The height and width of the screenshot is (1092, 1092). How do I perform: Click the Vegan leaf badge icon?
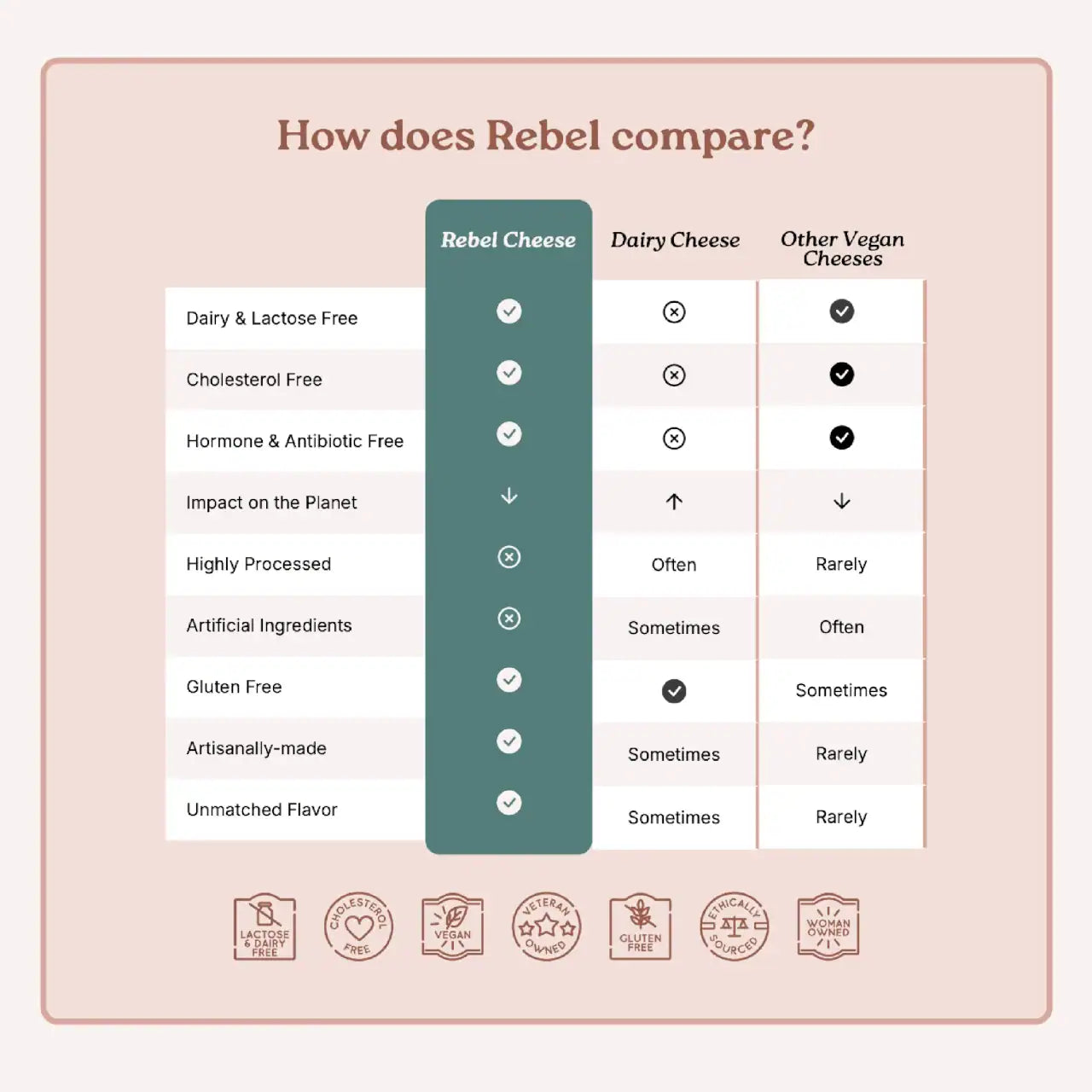[452, 927]
